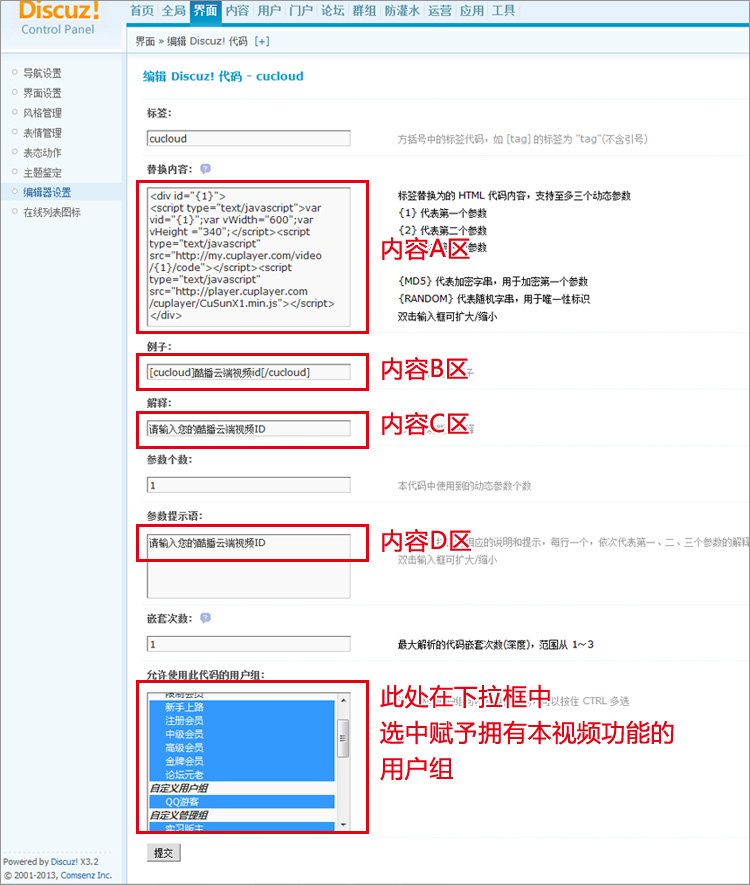Go to 风格管理 in the sidebar
Viewport: 750px width, 885px height.
coord(43,113)
